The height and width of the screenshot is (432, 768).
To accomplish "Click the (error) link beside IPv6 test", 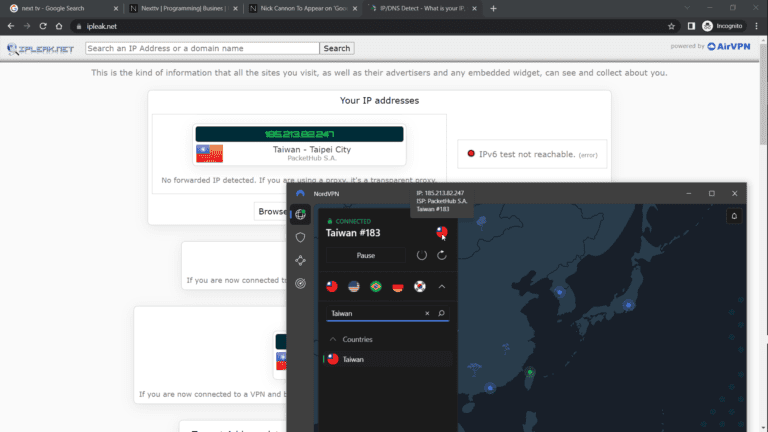I will pos(588,155).
